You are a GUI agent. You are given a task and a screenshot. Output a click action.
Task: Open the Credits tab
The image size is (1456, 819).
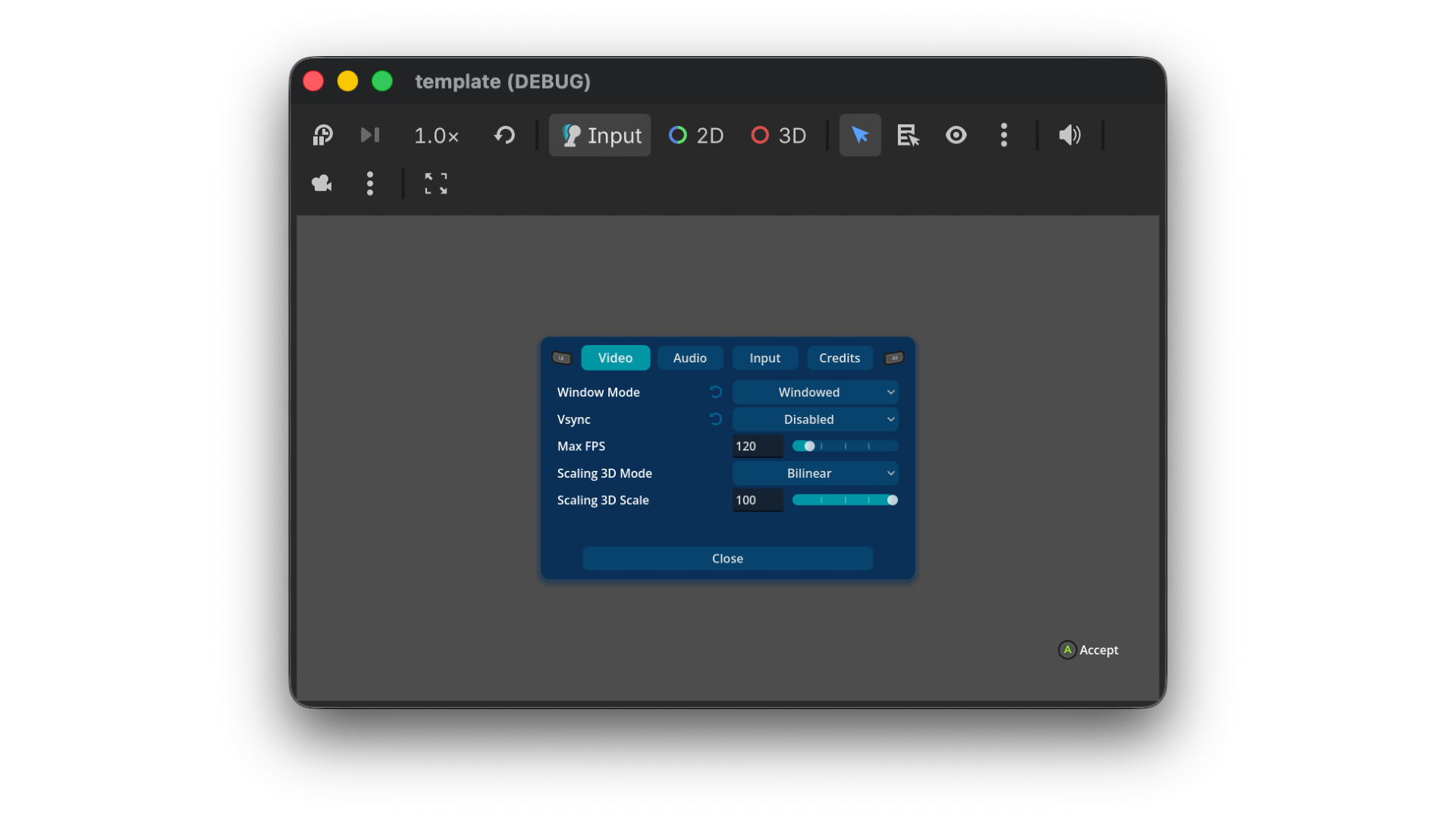point(839,358)
